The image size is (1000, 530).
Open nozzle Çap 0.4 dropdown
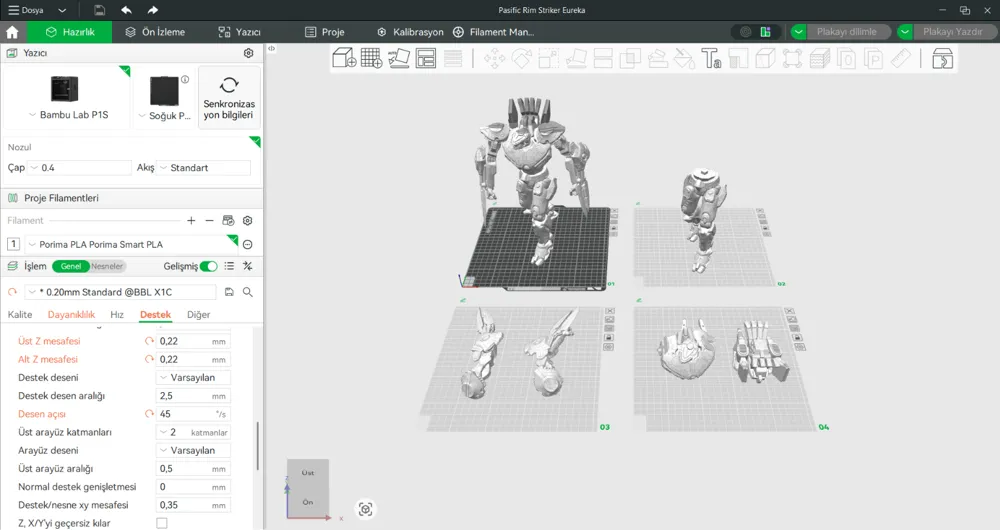(80, 168)
